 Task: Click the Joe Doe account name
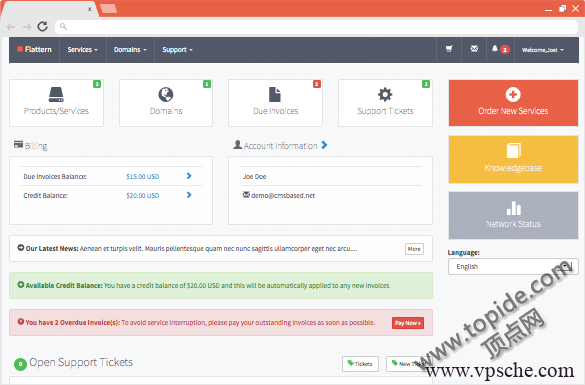(254, 176)
